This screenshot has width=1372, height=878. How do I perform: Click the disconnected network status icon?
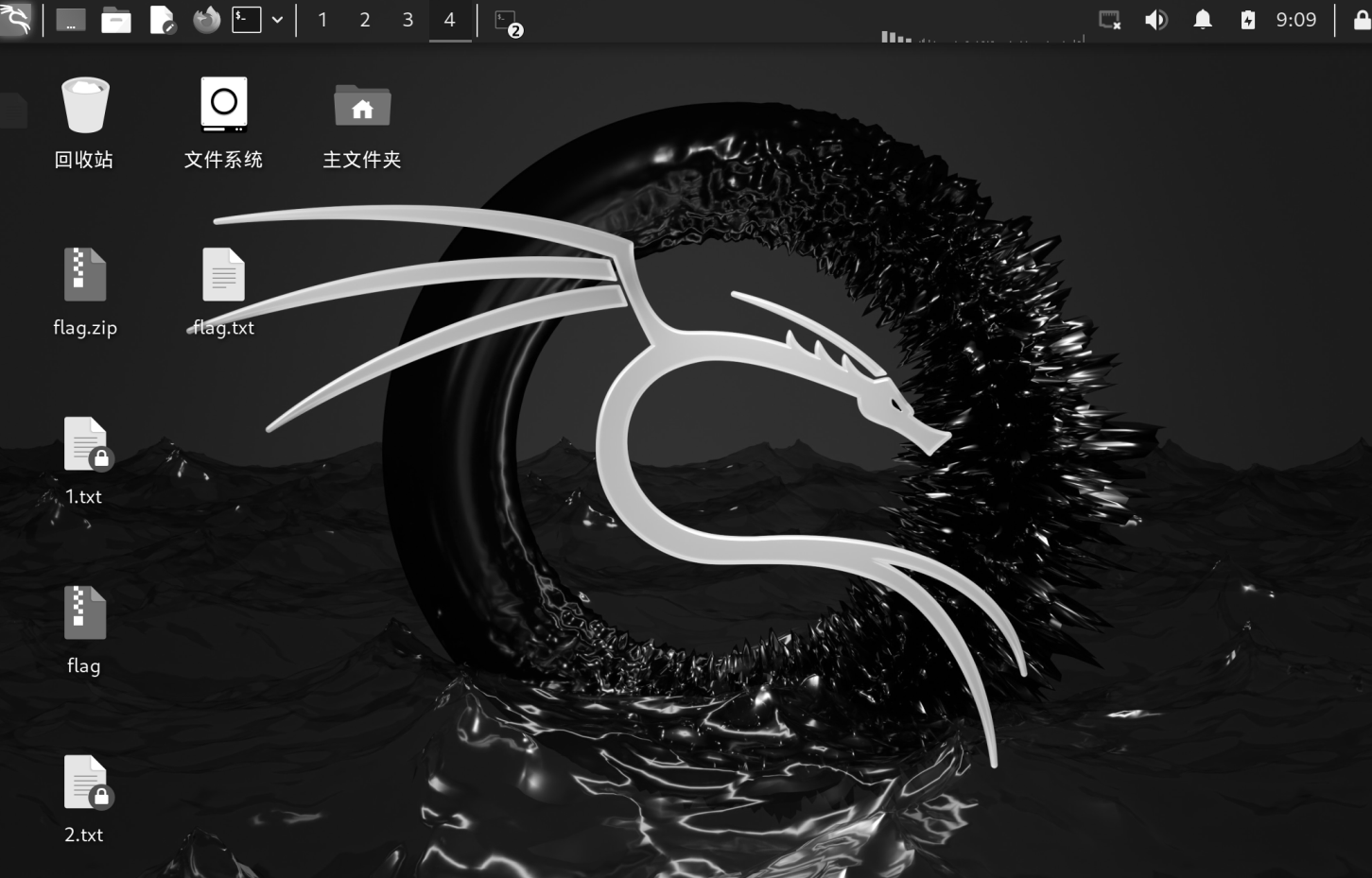[x=1109, y=20]
